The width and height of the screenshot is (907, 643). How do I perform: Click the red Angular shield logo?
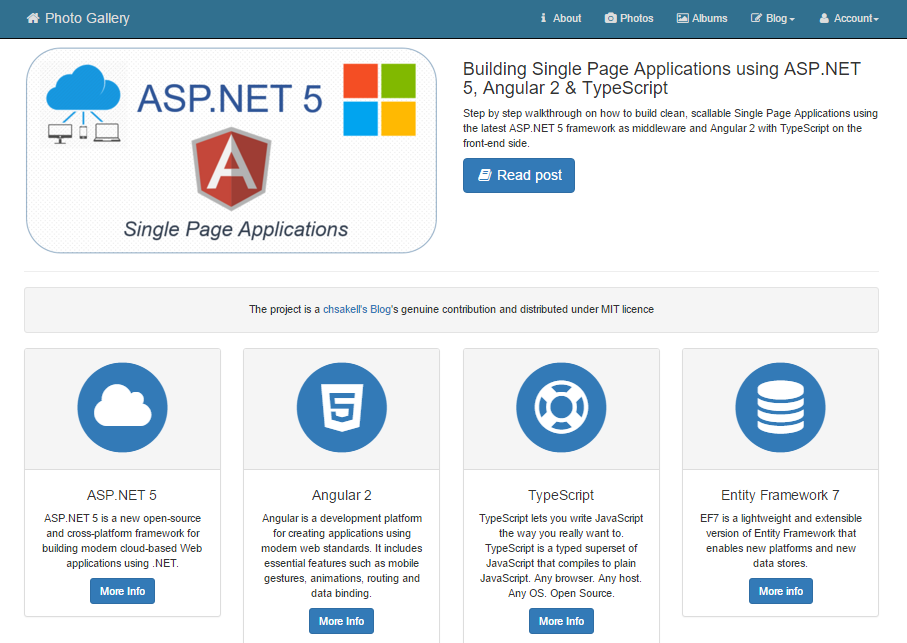[231, 170]
